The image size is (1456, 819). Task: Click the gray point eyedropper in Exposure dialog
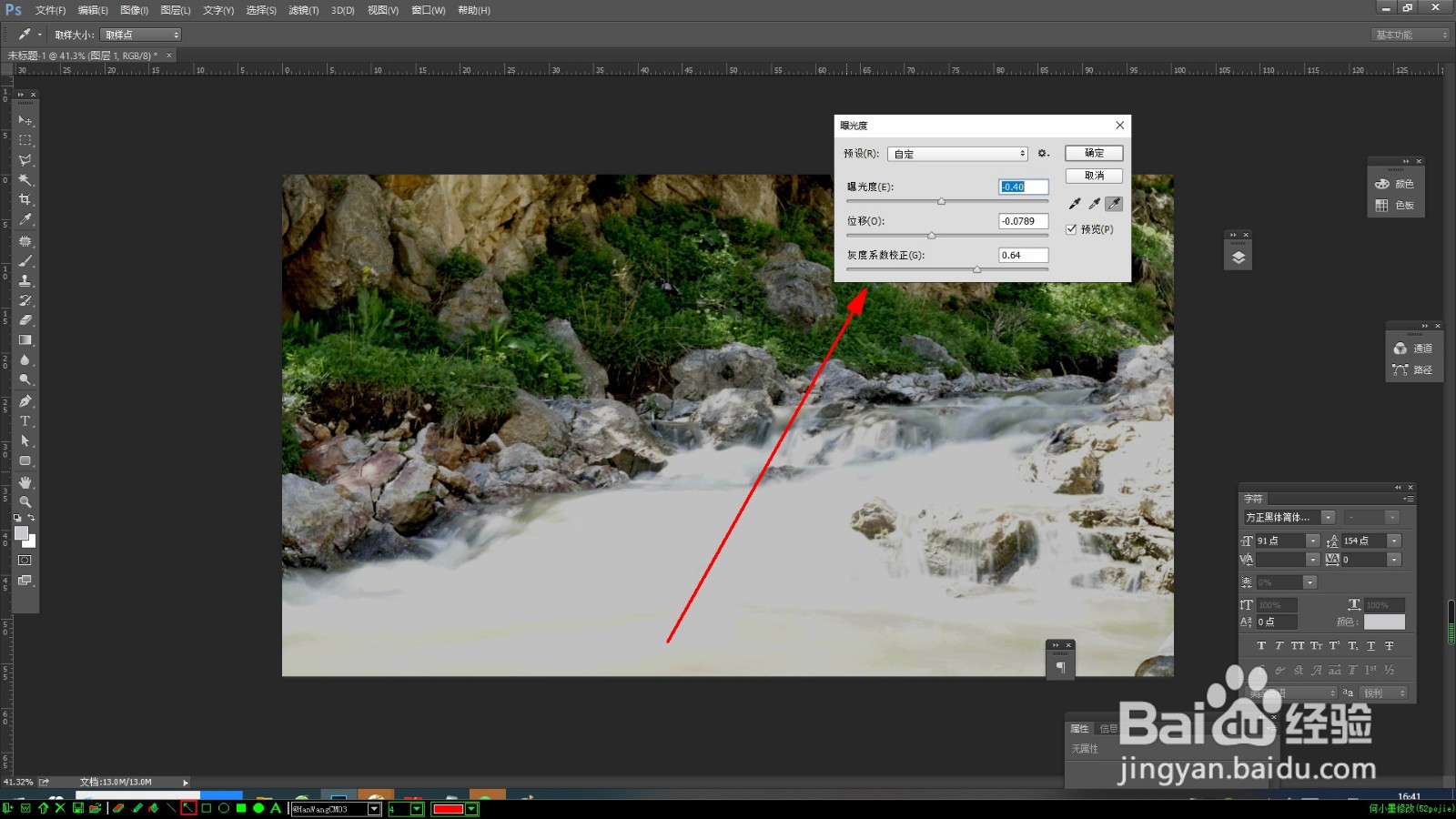pos(1095,204)
